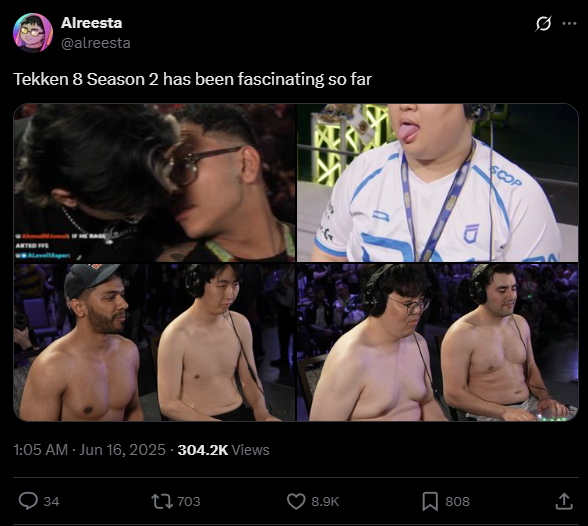This screenshot has height=526, width=588.
Task: Click the tweet text about Tekken 8
Action: (192, 79)
